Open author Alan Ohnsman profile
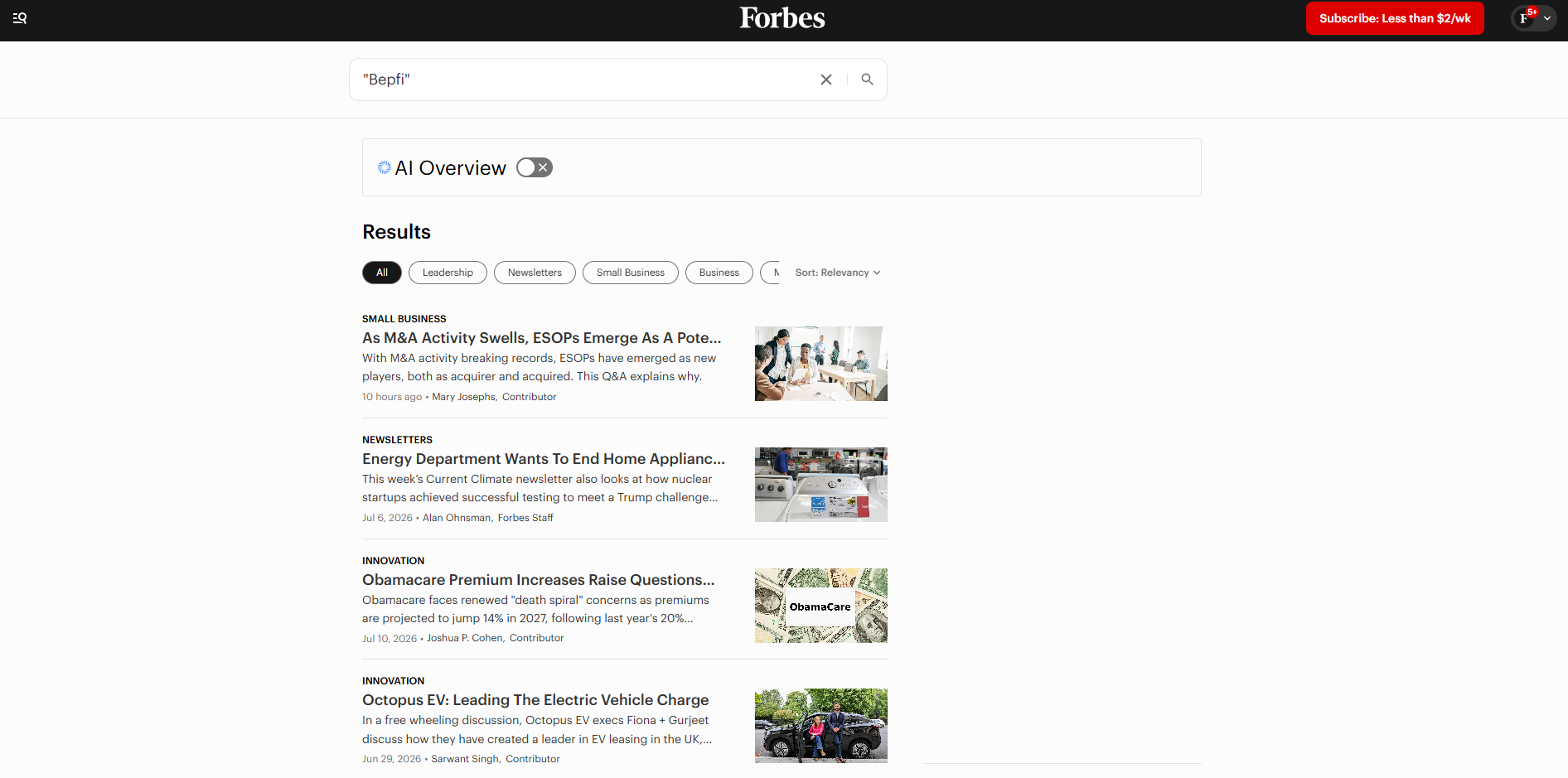The width and height of the screenshot is (1568, 778). (457, 518)
